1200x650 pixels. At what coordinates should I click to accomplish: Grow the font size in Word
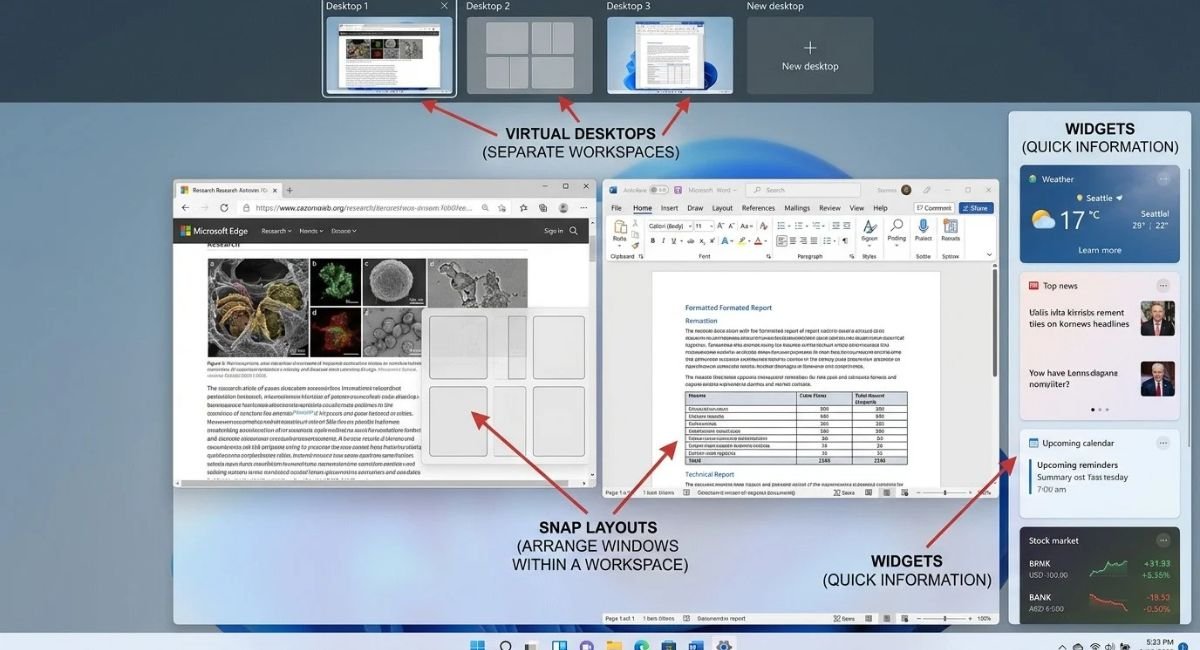click(720, 226)
